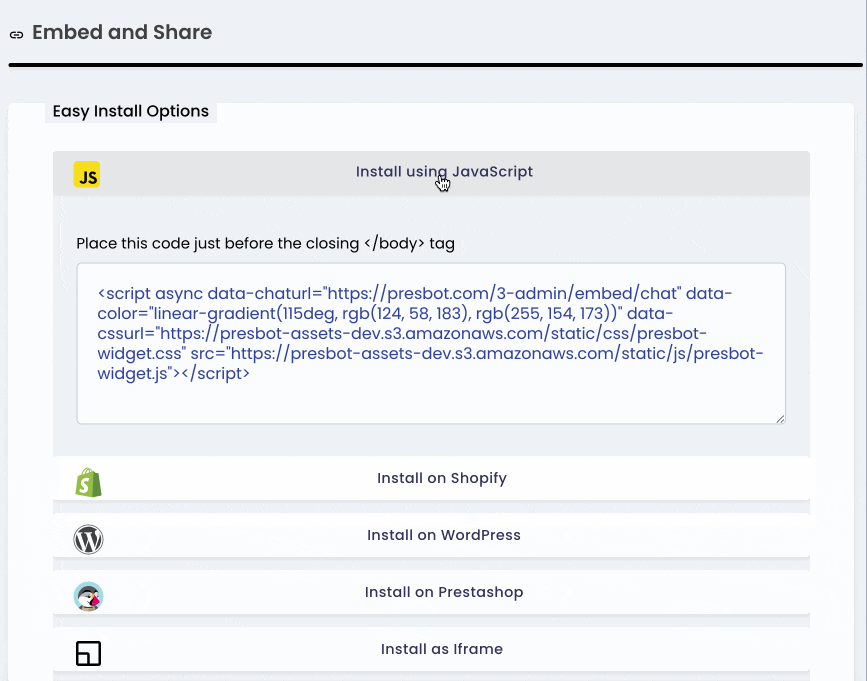Screen dimensions: 867x681
Task: Click the Easy Install Options label
Action: (x=130, y=111)
